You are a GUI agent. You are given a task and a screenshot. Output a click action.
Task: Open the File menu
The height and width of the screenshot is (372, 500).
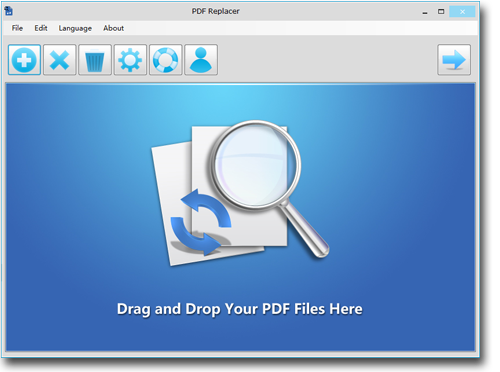(x=17, y=28)
